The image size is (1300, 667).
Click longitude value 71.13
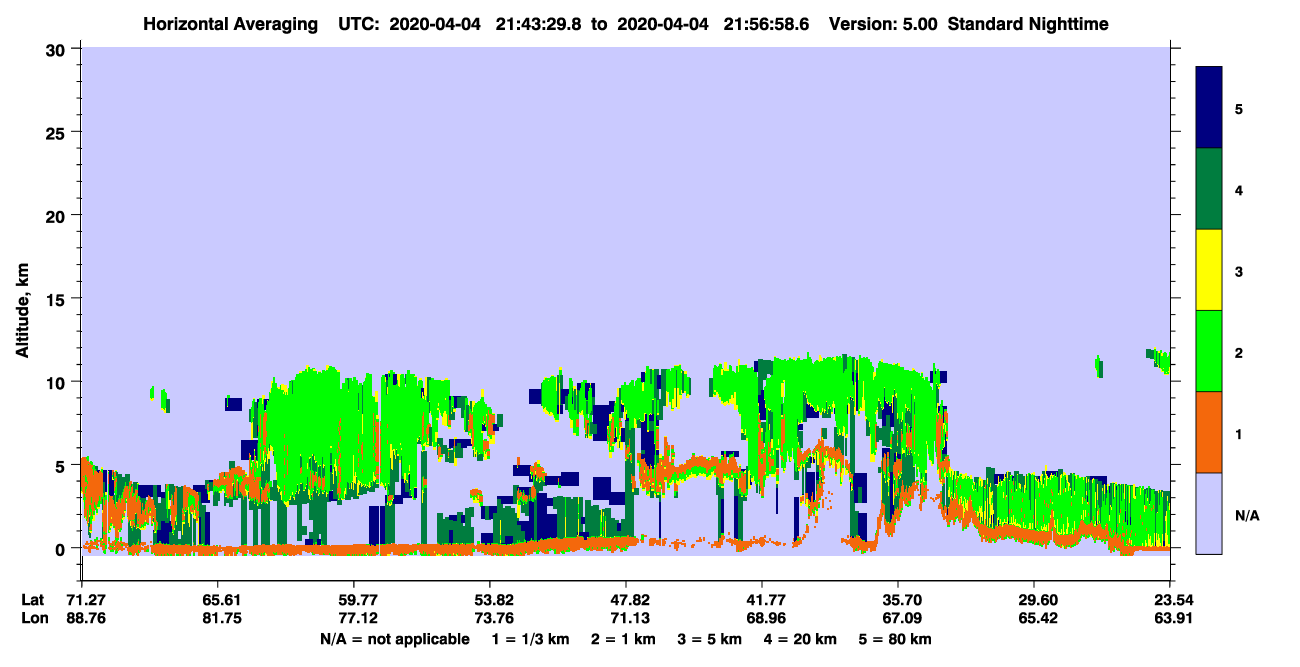click(626, 619)
